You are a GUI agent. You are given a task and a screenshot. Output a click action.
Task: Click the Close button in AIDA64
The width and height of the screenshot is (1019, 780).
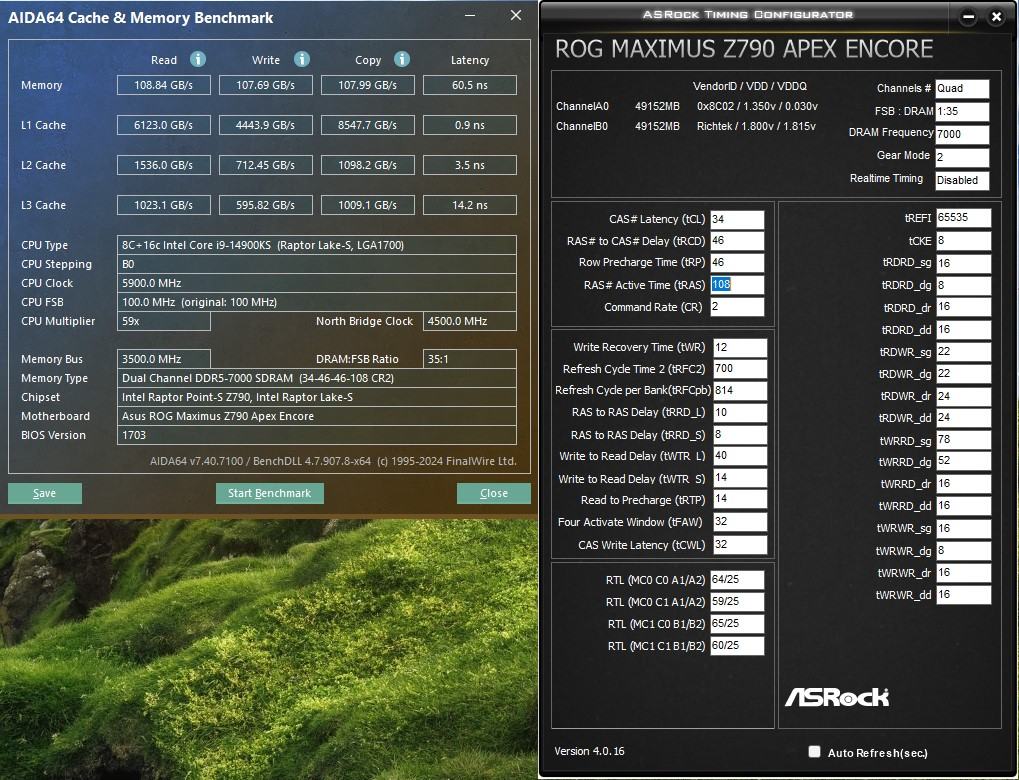point(494,493)
